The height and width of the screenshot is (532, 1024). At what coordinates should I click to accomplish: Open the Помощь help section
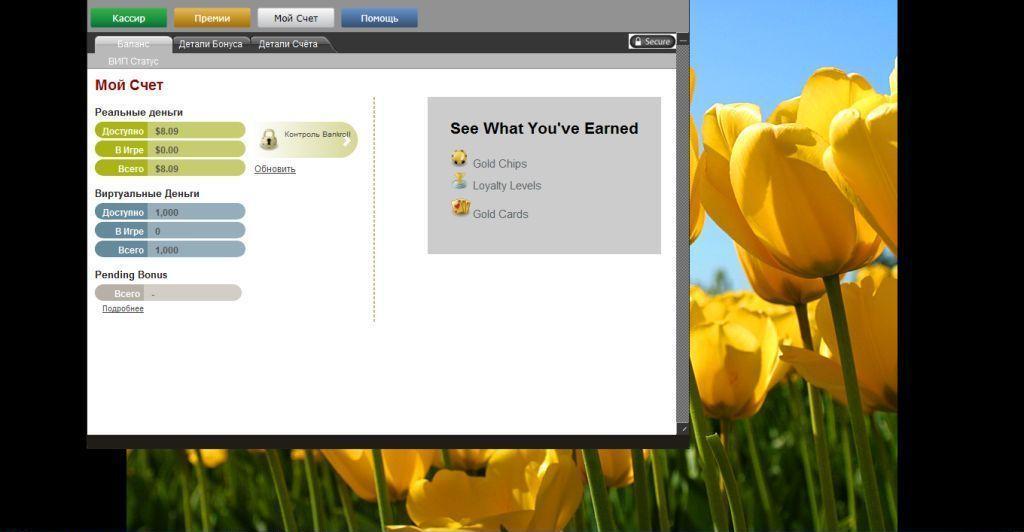click(379, 18)
